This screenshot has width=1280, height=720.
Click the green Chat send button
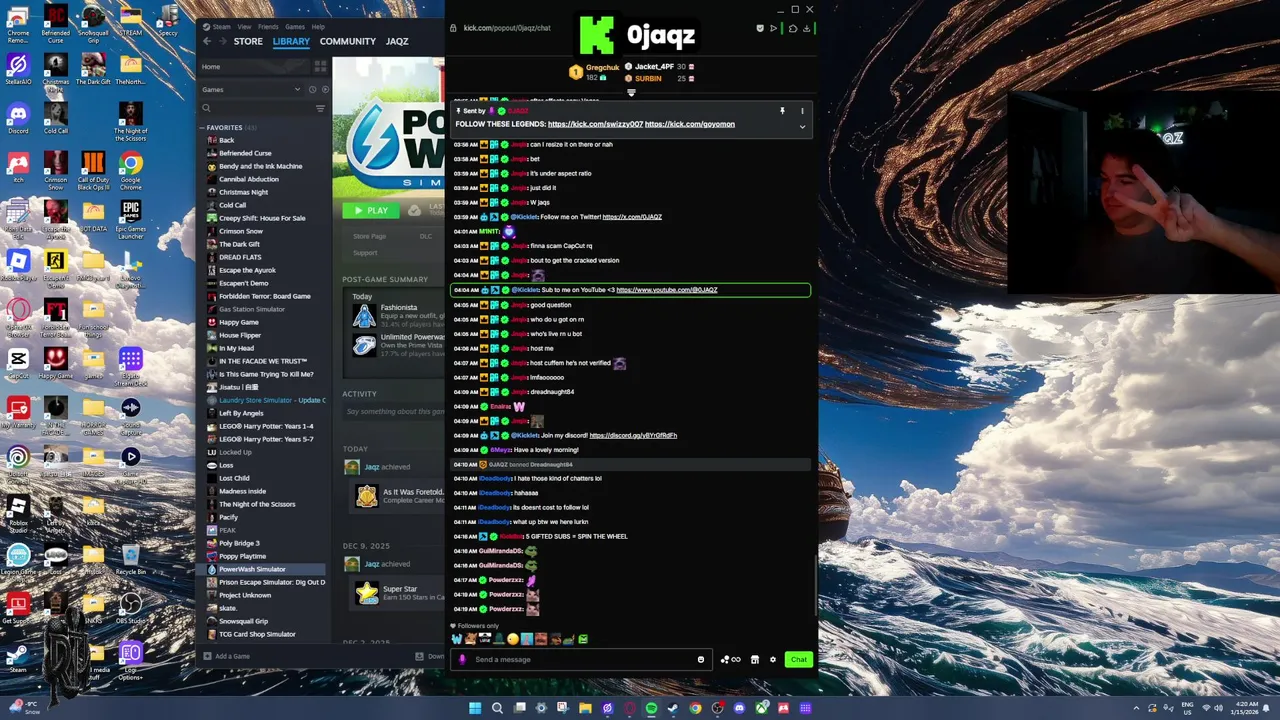[799, 659]
